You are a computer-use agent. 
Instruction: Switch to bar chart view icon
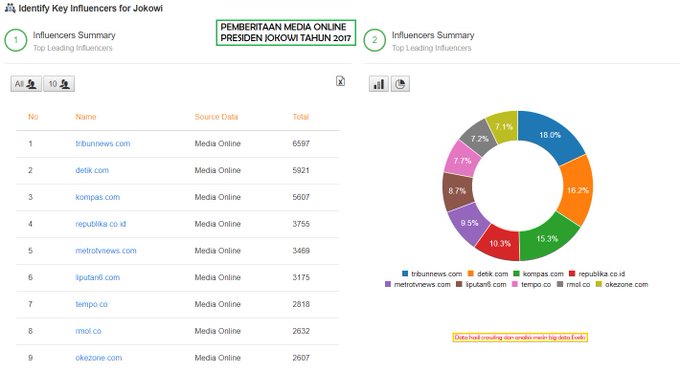tap(379, 84)
